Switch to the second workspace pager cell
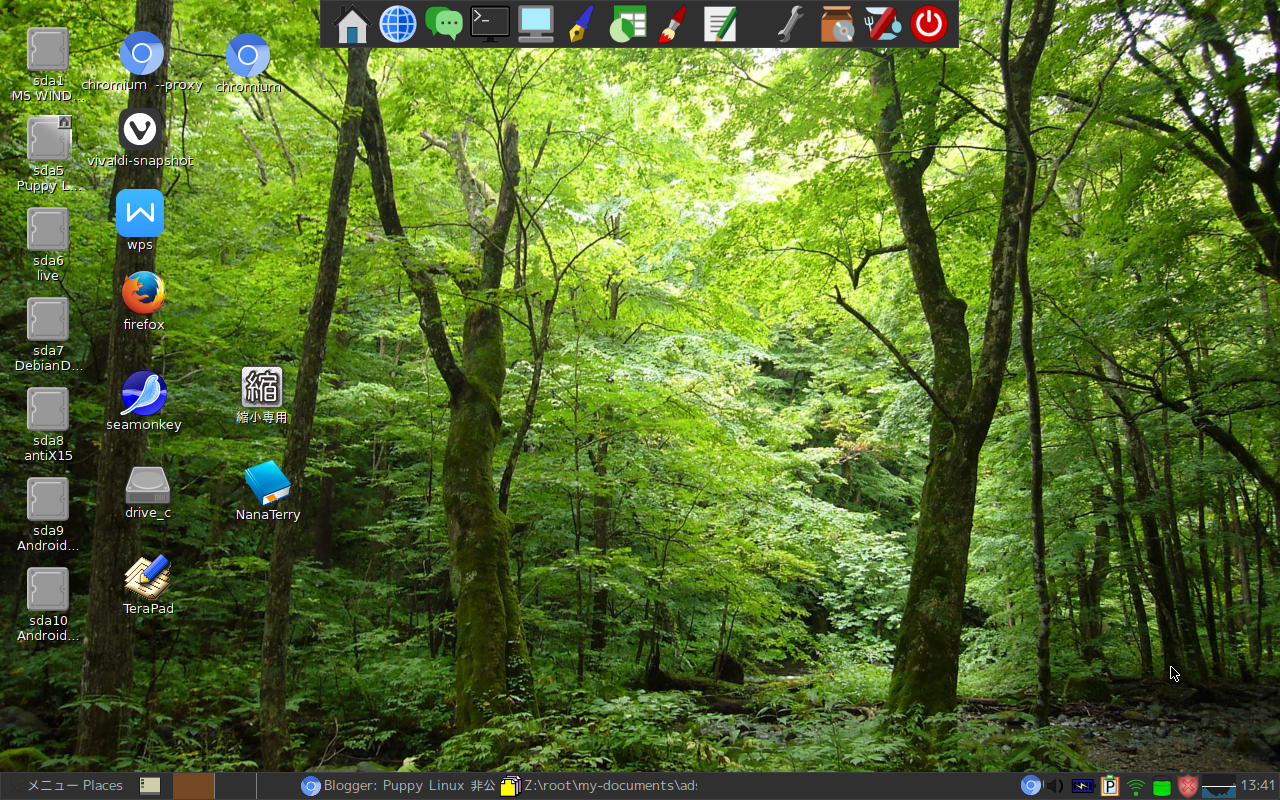The image size is (1280, 800). (235, 786)
